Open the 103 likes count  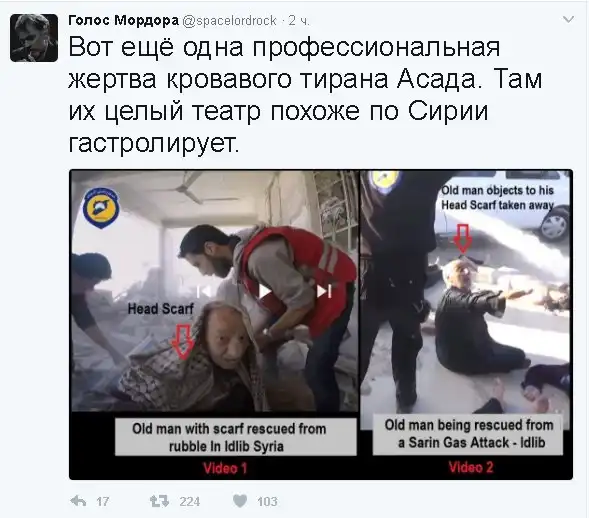[x=267, y=501]
